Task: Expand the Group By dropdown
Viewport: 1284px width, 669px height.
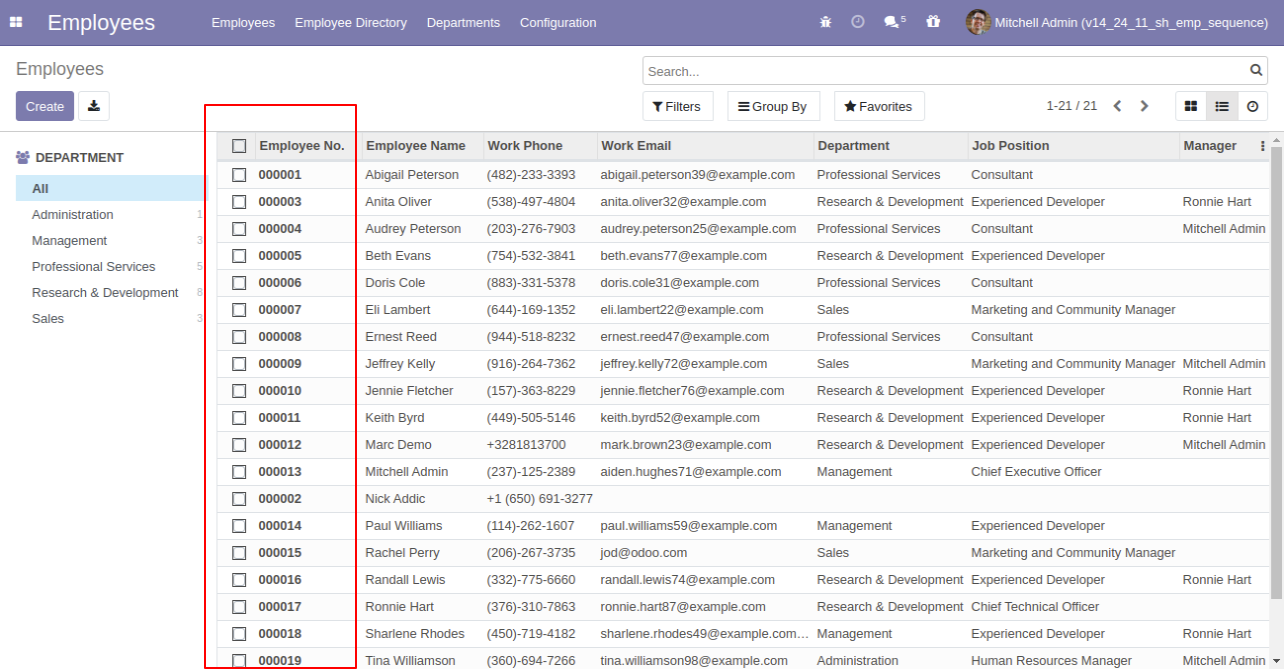Action: pos(773,106)
